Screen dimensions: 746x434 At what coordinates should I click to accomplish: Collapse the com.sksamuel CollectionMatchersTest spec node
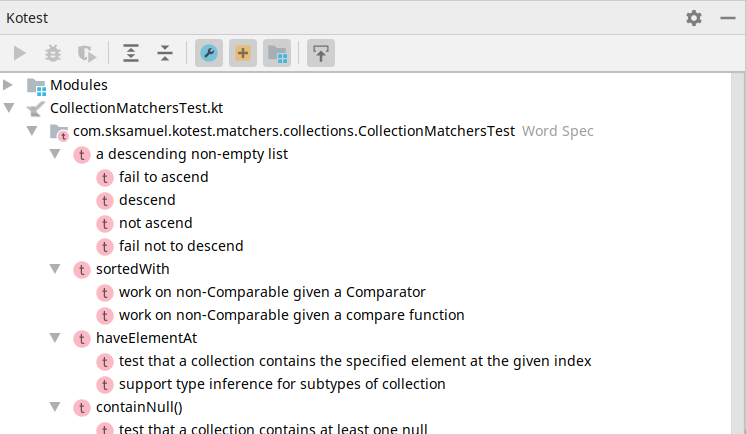point(32,130)
